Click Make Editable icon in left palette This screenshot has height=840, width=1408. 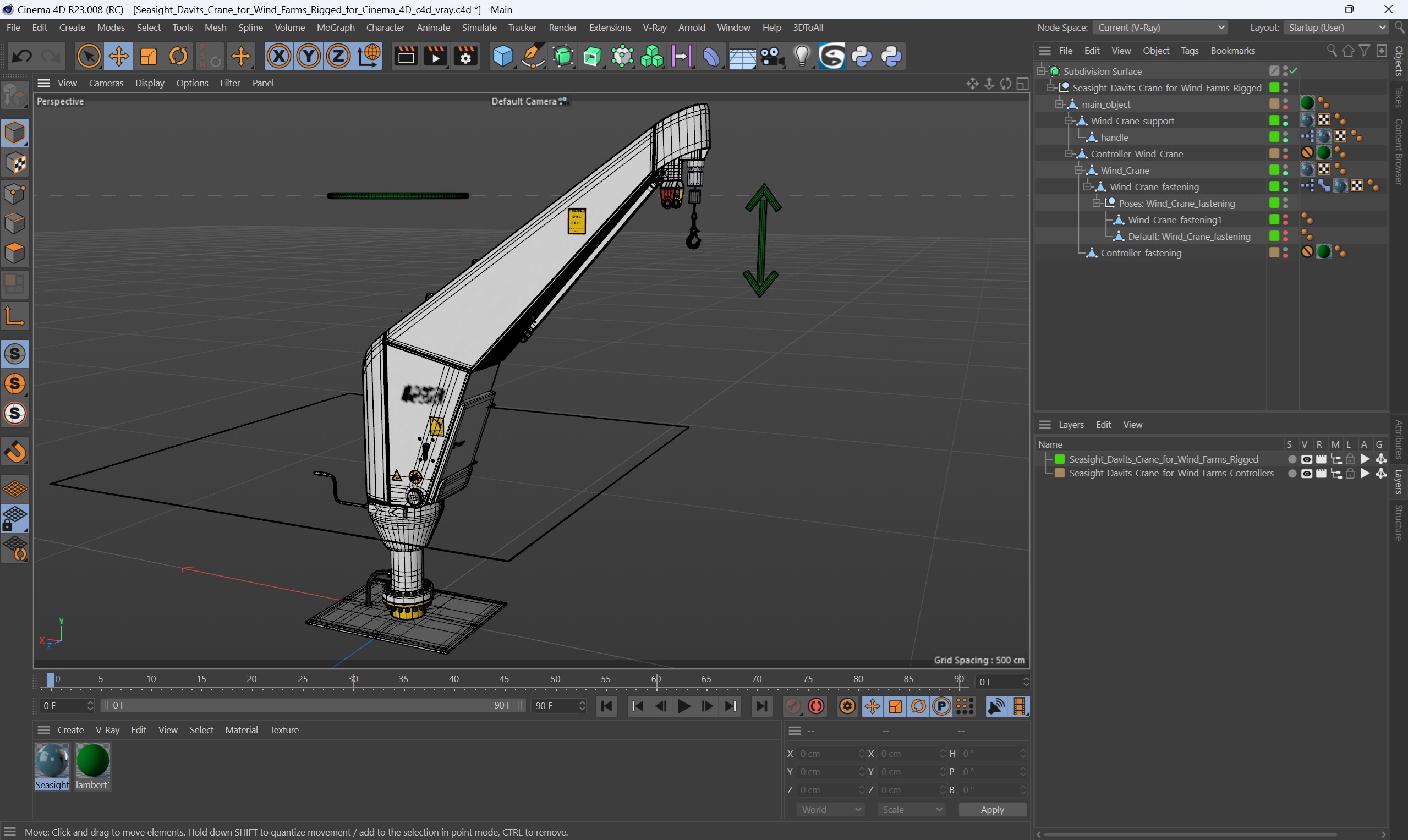(15, 95)
